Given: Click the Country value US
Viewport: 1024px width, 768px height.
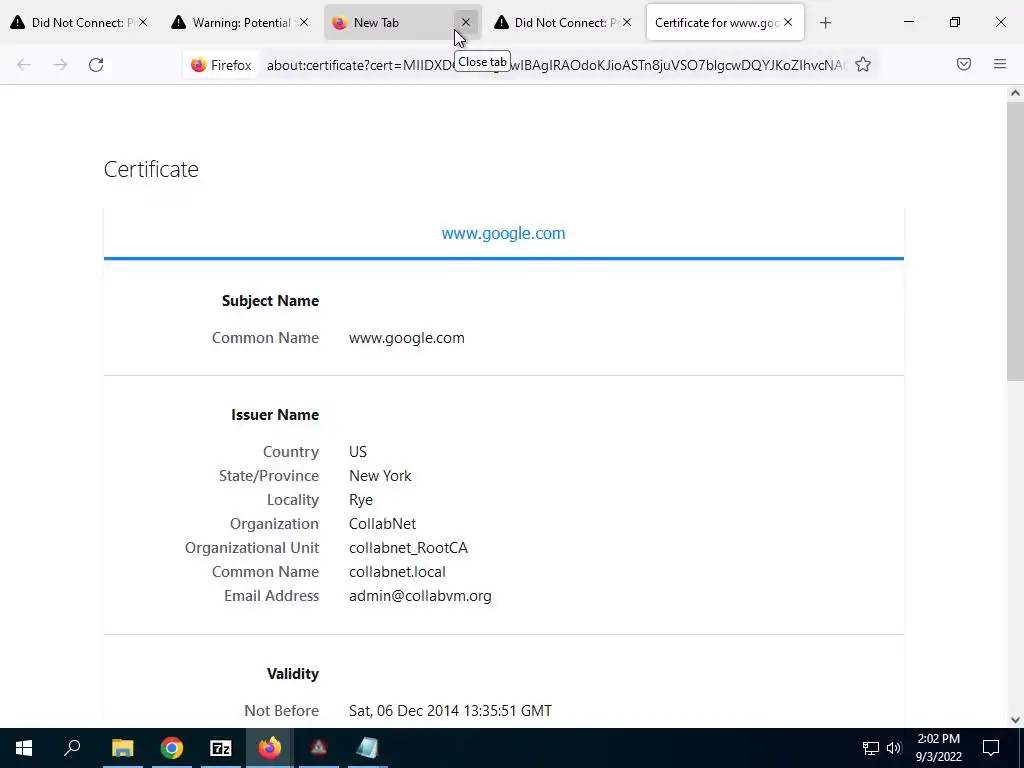Looking at the screenshot, I should (358, 452).
